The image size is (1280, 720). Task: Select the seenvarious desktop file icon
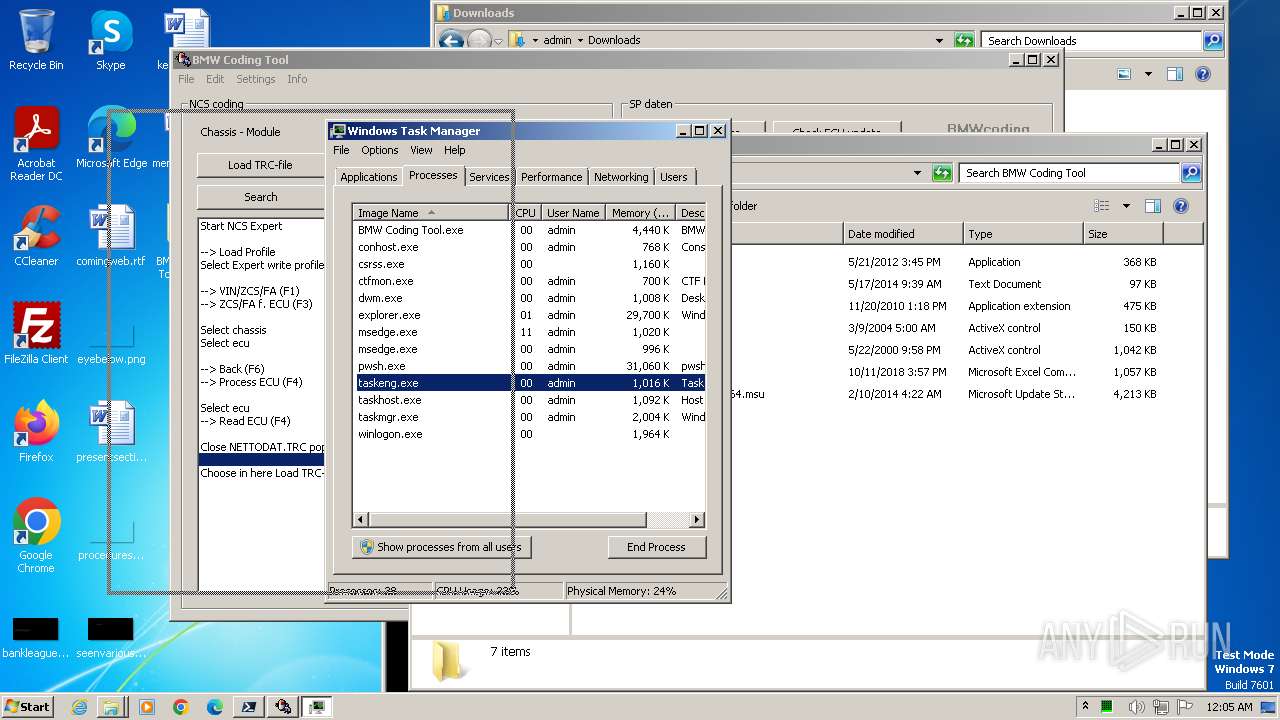[x=111, y=638]
